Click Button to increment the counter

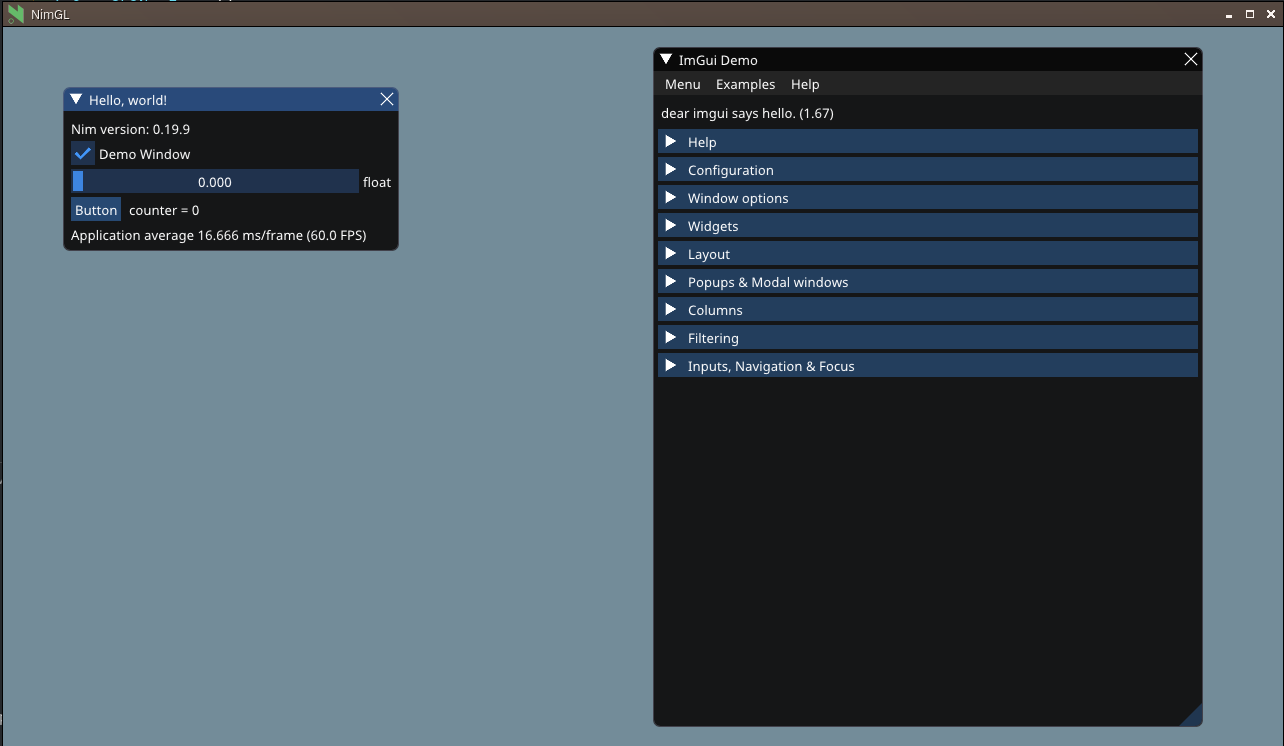(95, 209)
